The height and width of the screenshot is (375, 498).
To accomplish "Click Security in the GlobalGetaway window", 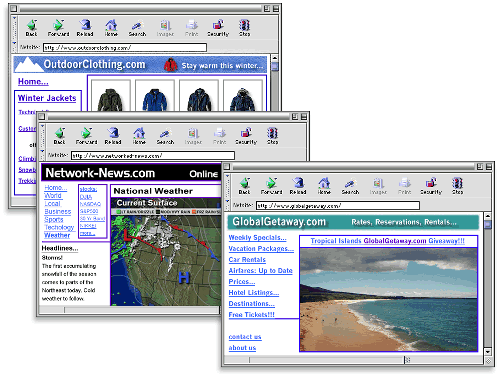I will [x=431, y=186].
